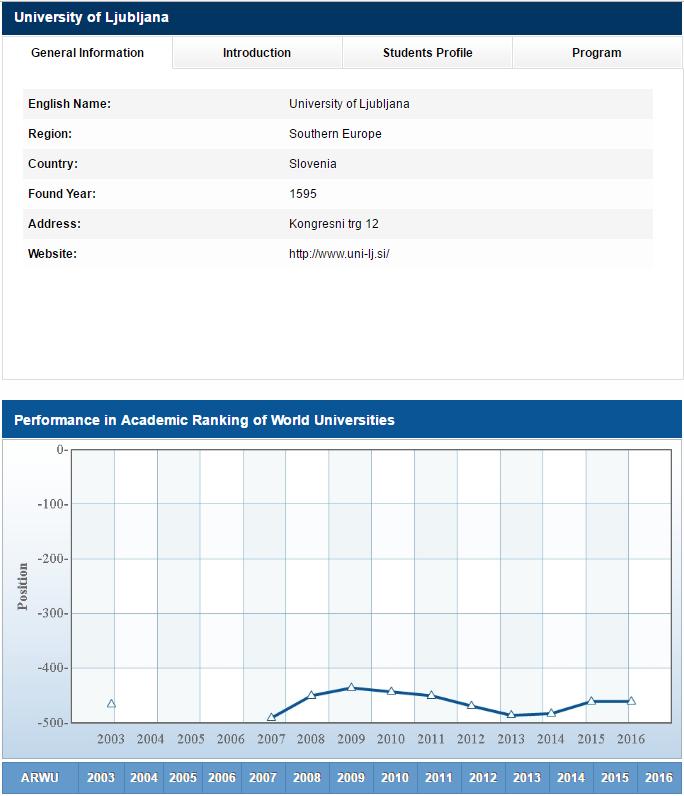The height and width of the screenshot is (796, 684).
Task: Click the -400 y-axis label on chart
Action: tap(52, 668)
